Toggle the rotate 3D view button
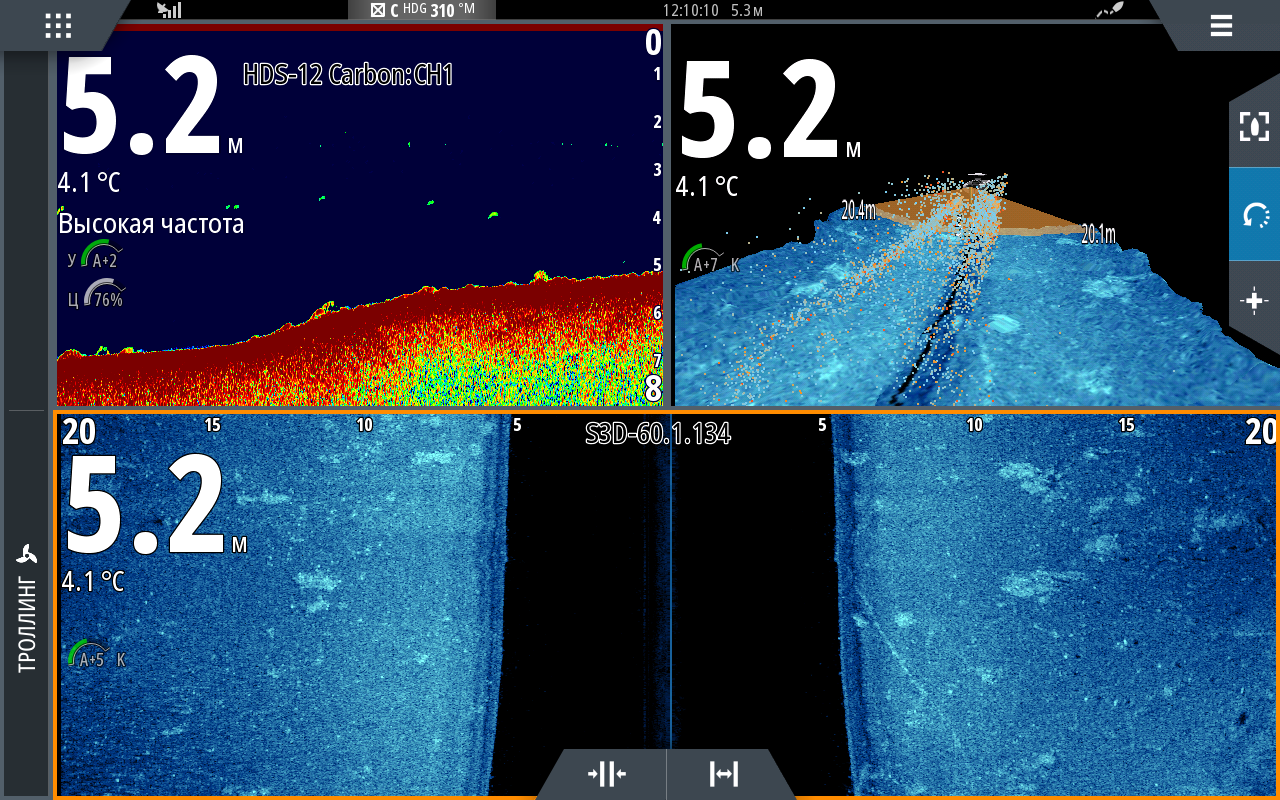The height and width of the screenshot is (800, 1280). pos(1255,214)
